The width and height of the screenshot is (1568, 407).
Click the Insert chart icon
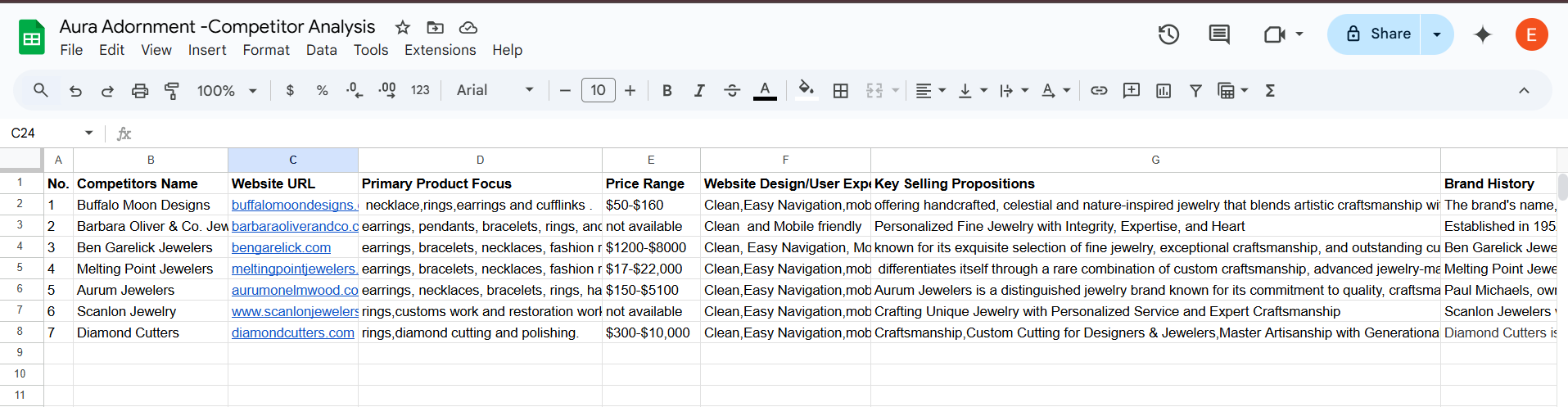click(1164, 91)
